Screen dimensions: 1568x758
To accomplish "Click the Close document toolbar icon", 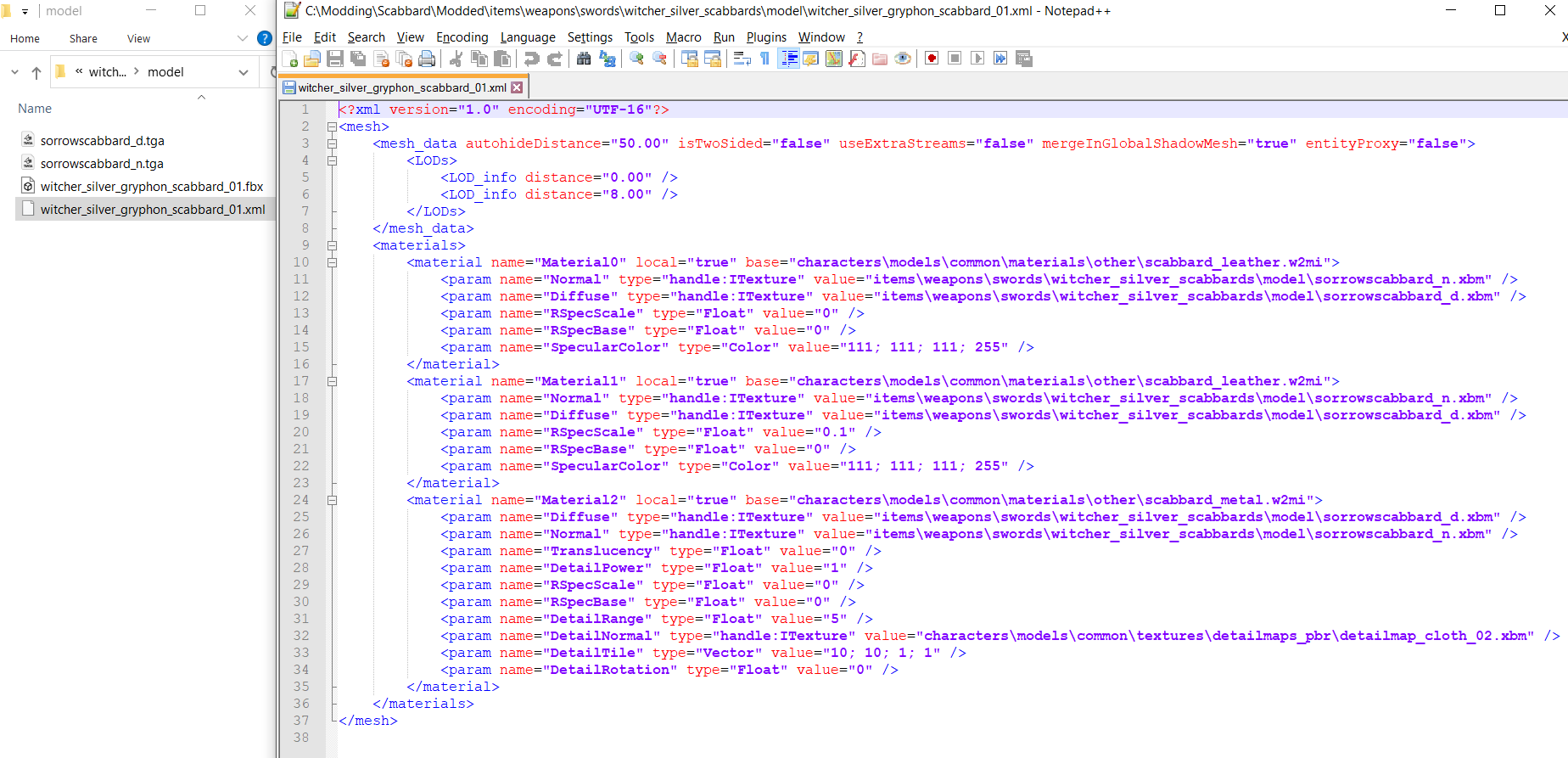I will (x=381, y=59).
